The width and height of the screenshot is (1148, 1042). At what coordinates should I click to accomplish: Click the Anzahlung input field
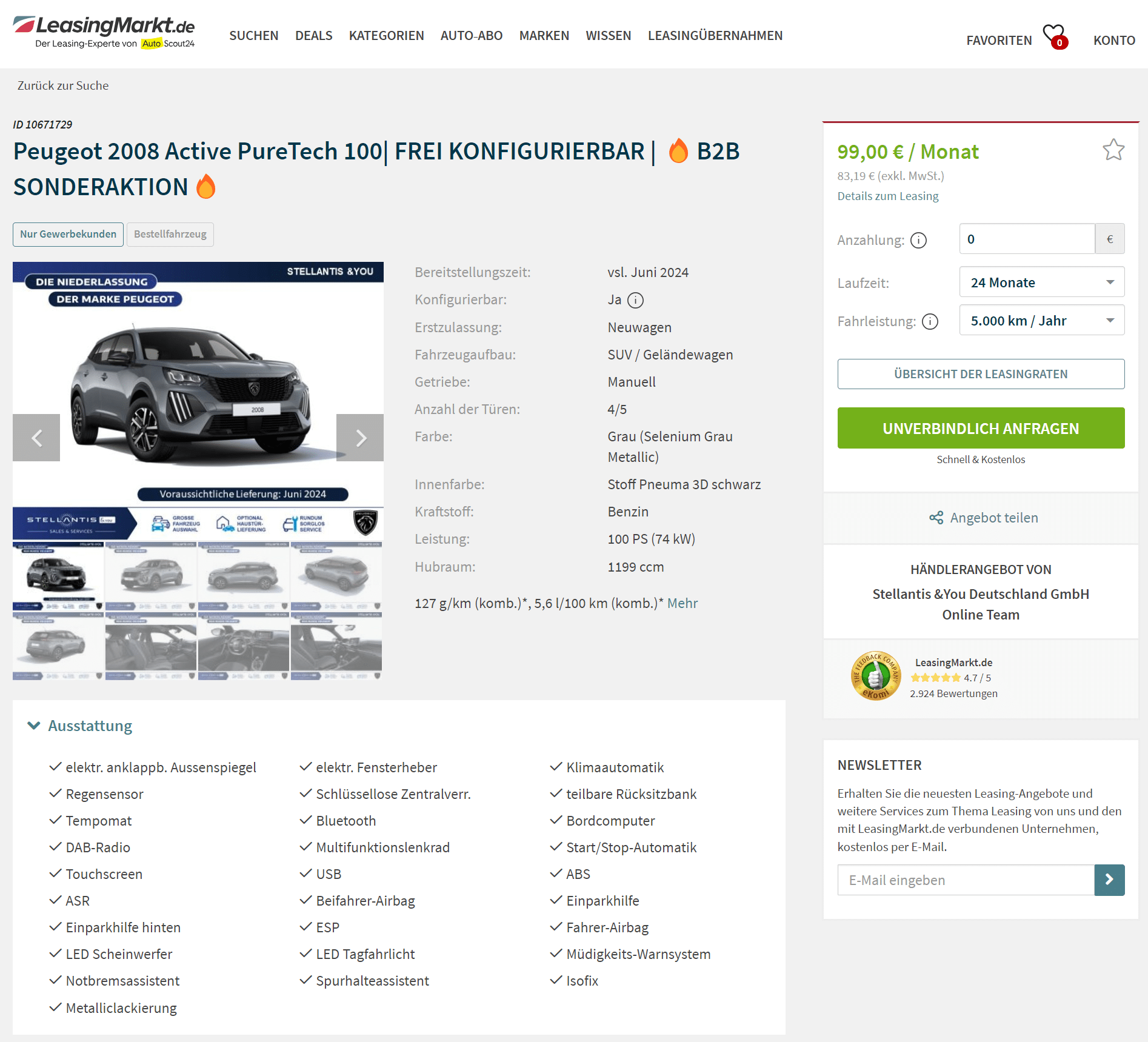[x=1027, y=239]
